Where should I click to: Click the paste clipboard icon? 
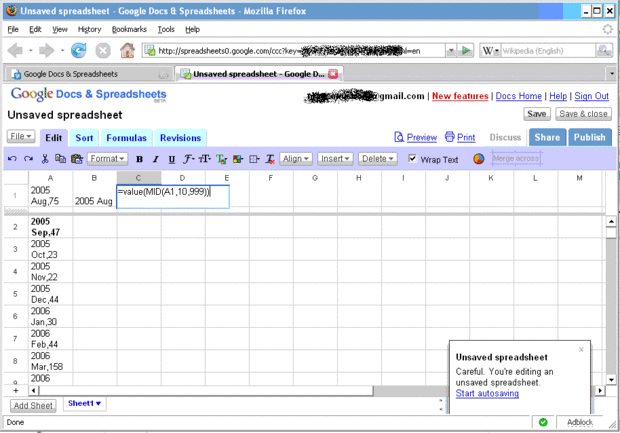[x=77, y=159]
